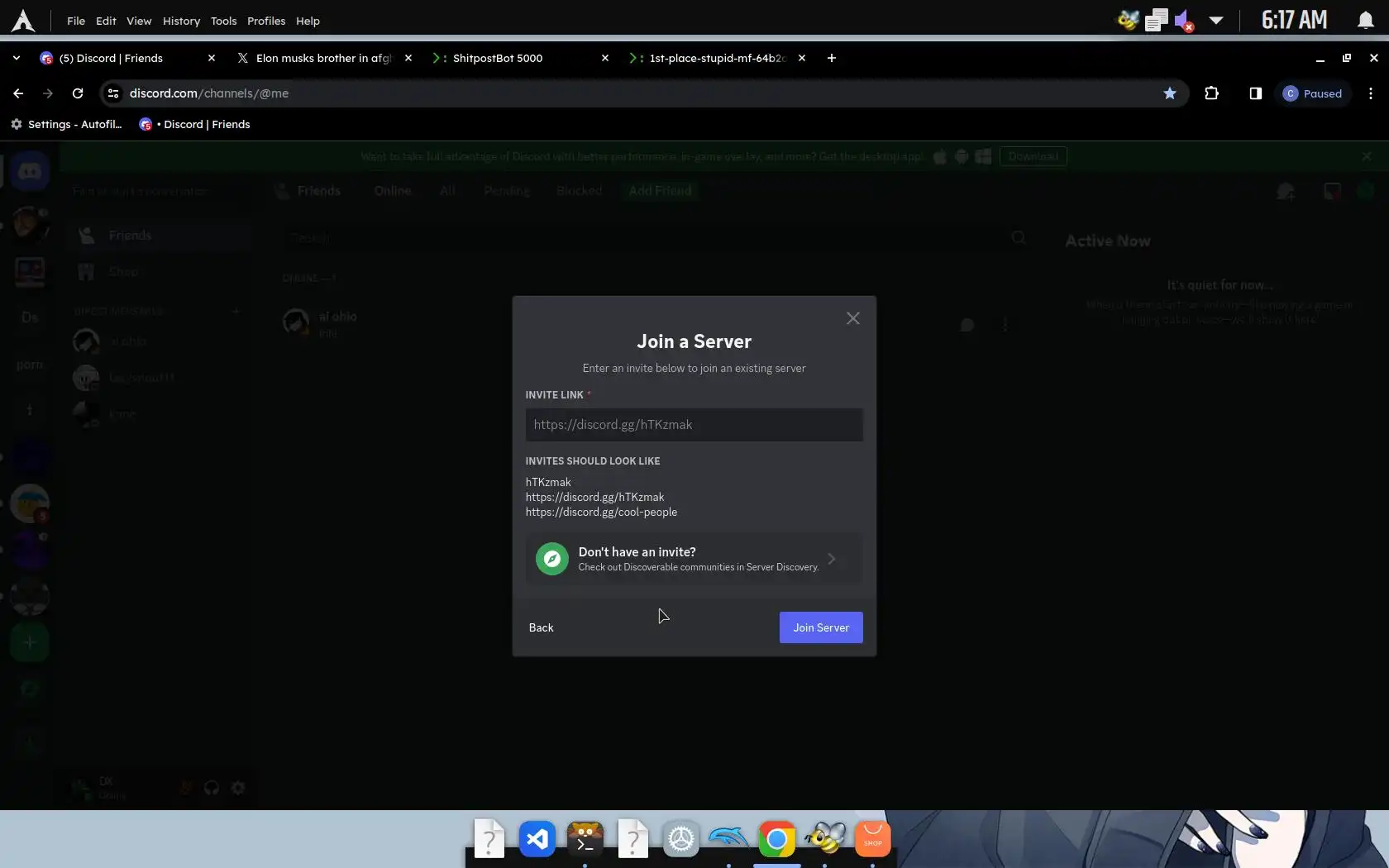Screen dimensions: 1389x868
Task: Open the clipboard documents tray icon
Action: [1157, 20]
